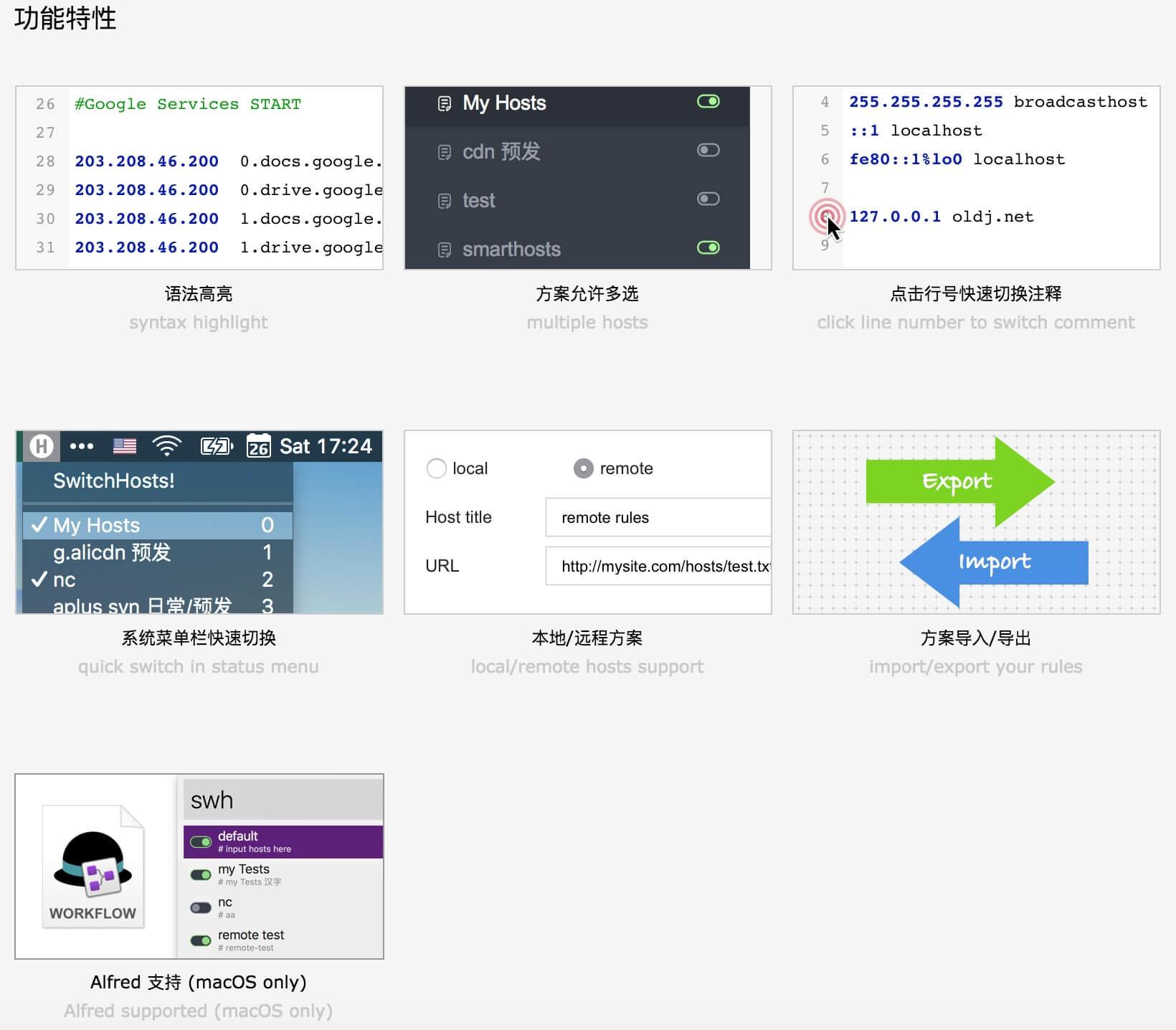This screenshot has width=1176, height=1030.
Task: Click the 方案导入/导出 caption
Action: [x=976, y=638]
